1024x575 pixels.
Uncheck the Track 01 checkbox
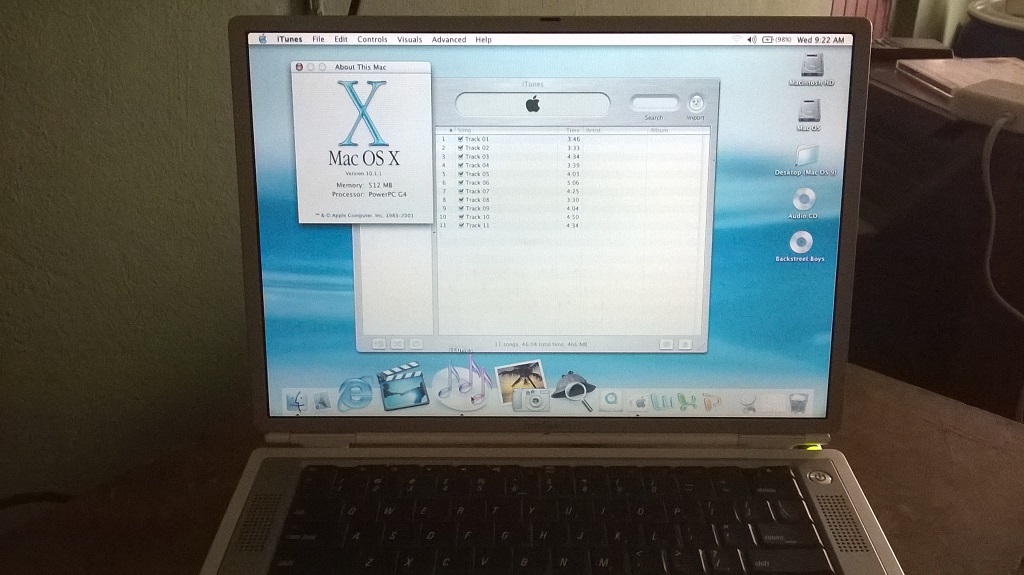coord(460,139)
